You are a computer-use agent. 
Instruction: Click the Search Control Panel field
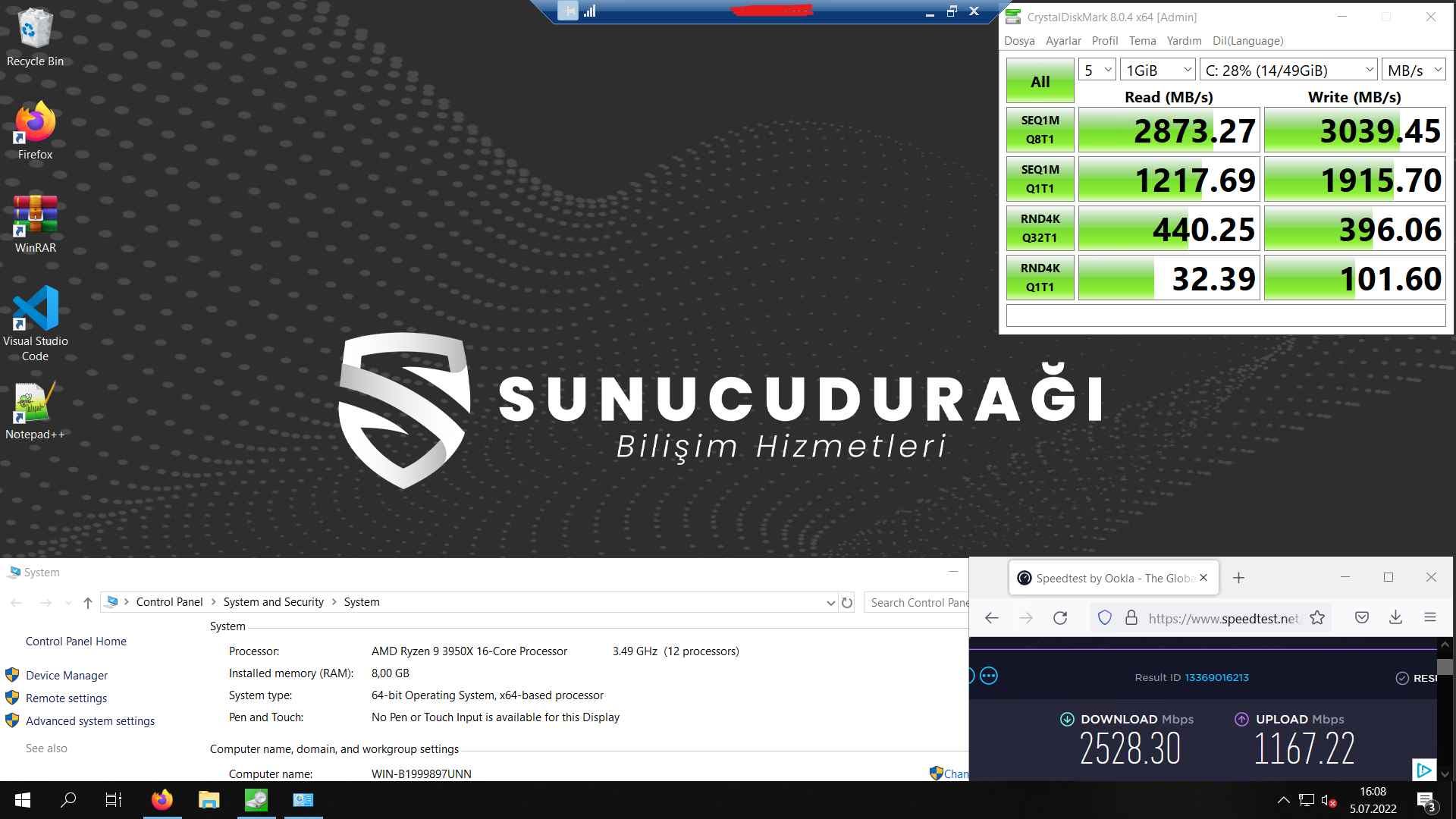pos(917,603)
